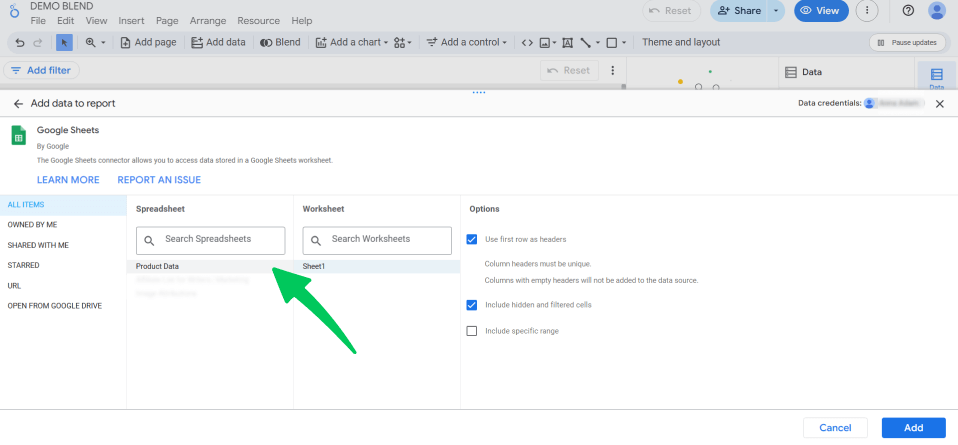Click the Blend data icon
The image size is (958, 445).
(280, 42)
